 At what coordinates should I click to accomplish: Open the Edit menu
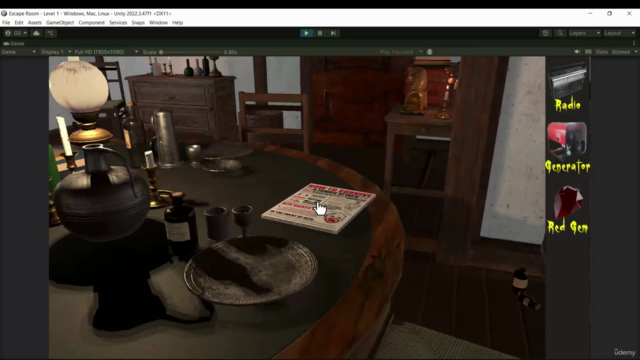(19, 22)
